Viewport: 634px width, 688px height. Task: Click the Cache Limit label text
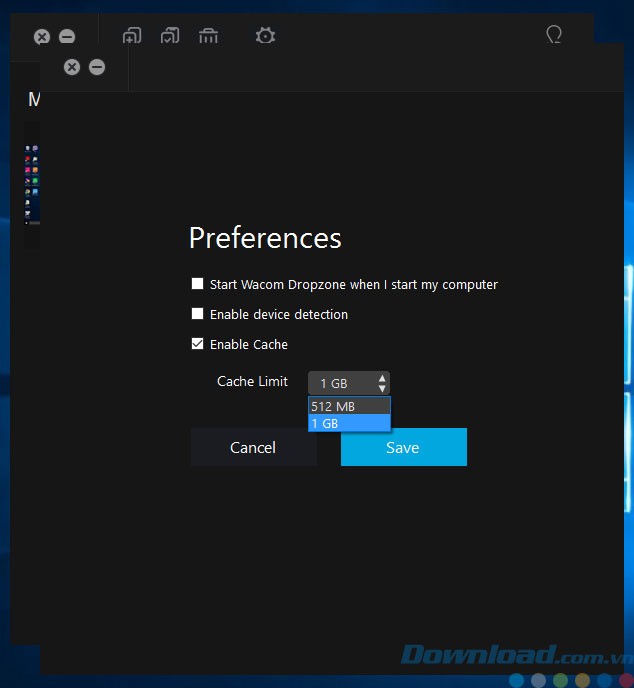pos(252,382)
